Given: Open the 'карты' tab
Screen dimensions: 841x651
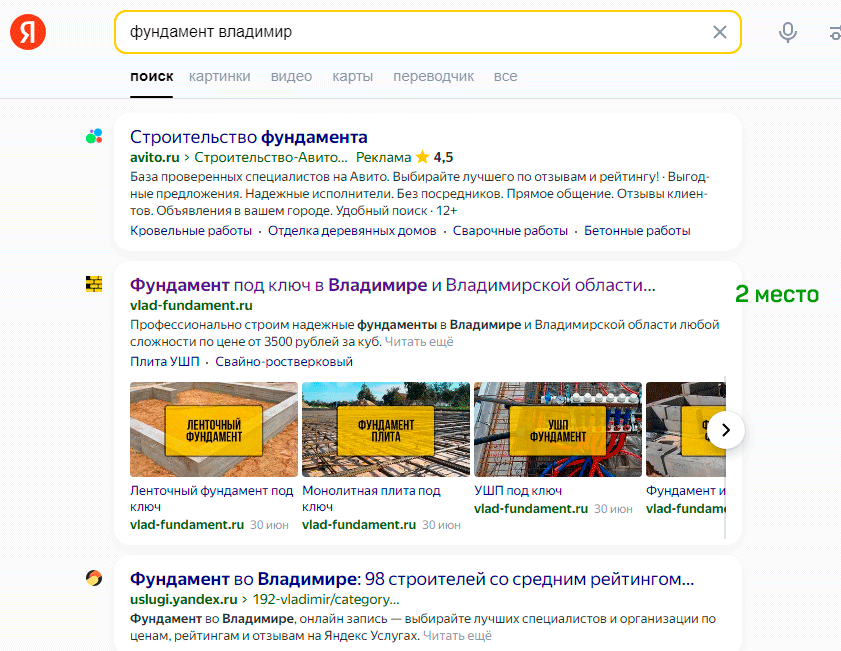Looking at the screenshot, I should pyautogui.click(x=352, y=76).
